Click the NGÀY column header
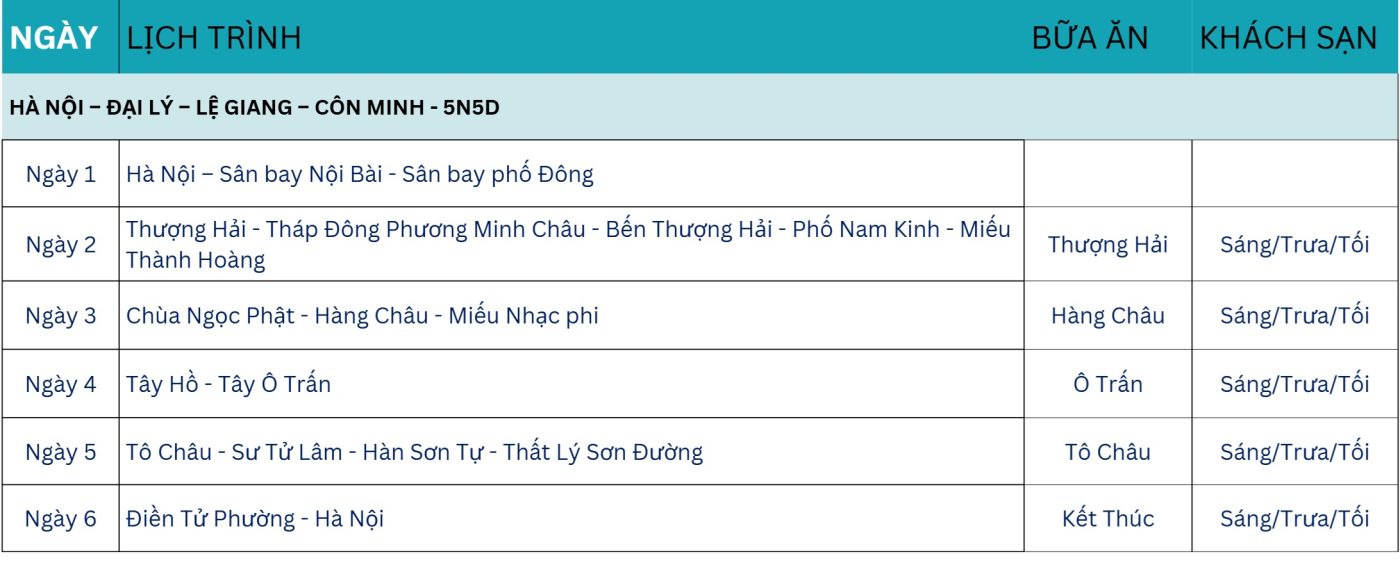Image resolution: width=1400 pixels, height=579 pixels. click(60, 37)
